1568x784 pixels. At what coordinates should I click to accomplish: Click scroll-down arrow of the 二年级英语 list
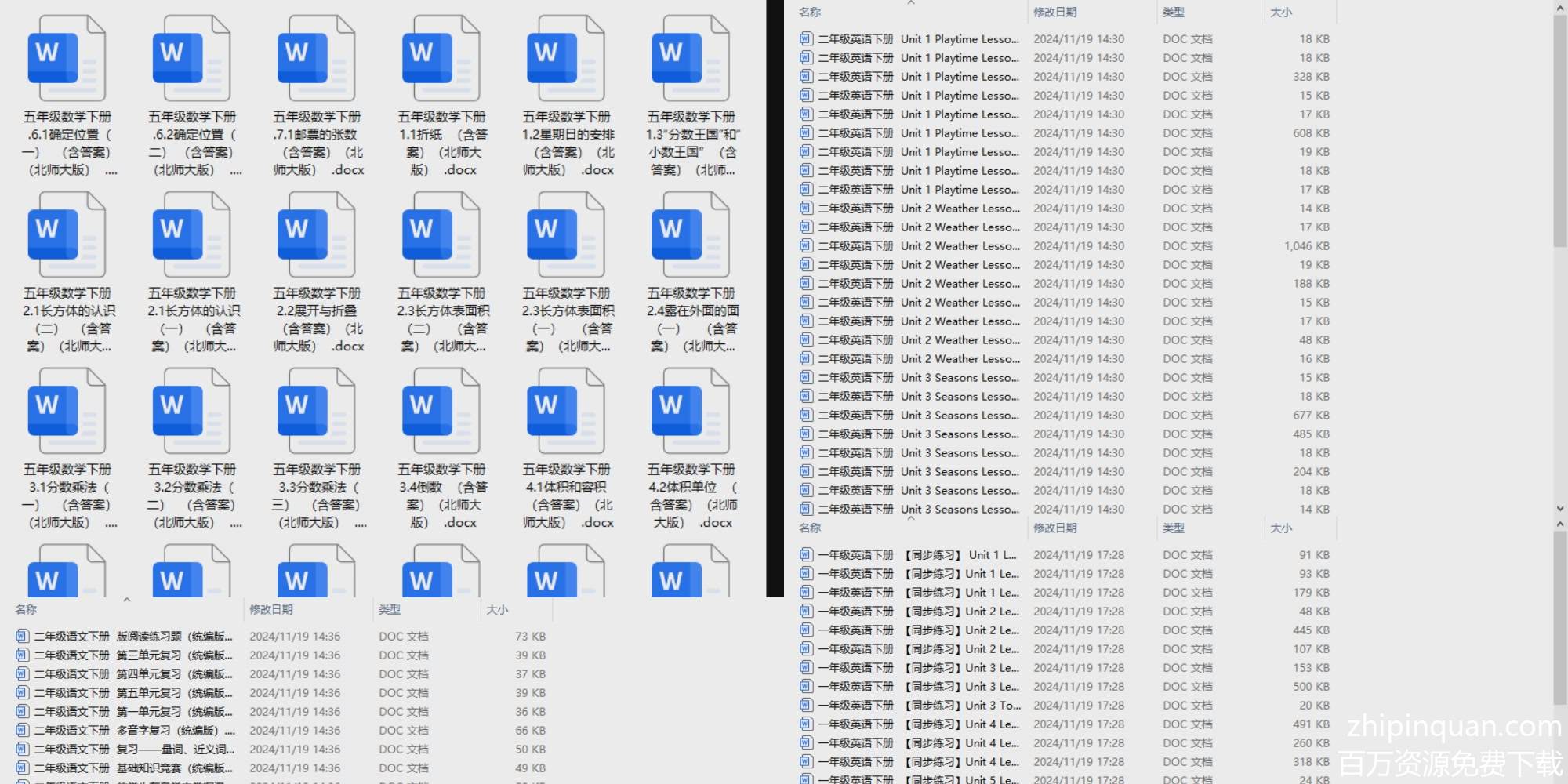coord(1559,509)
